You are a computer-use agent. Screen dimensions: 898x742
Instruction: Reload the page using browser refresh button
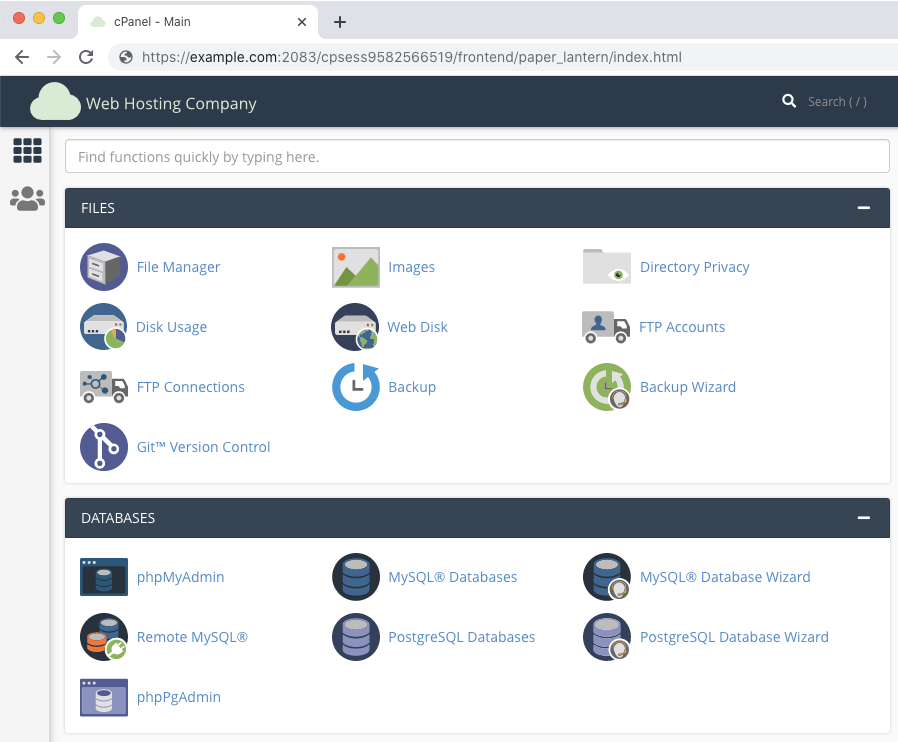(87, 57)
